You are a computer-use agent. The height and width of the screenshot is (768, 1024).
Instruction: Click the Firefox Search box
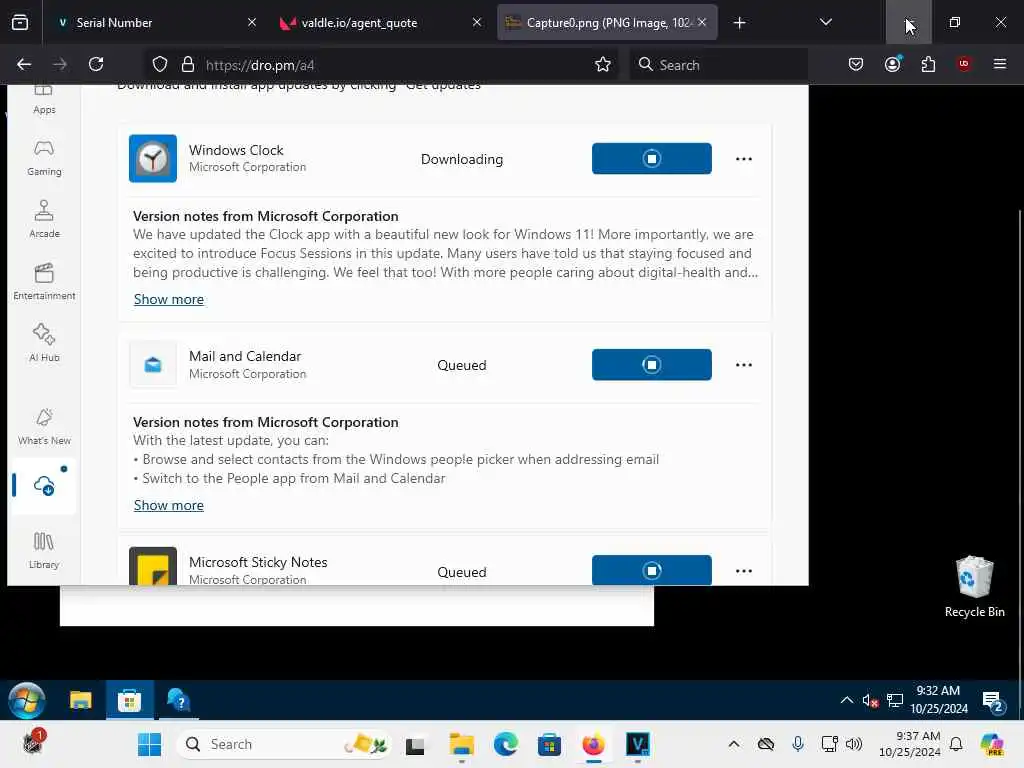point(718,65)
